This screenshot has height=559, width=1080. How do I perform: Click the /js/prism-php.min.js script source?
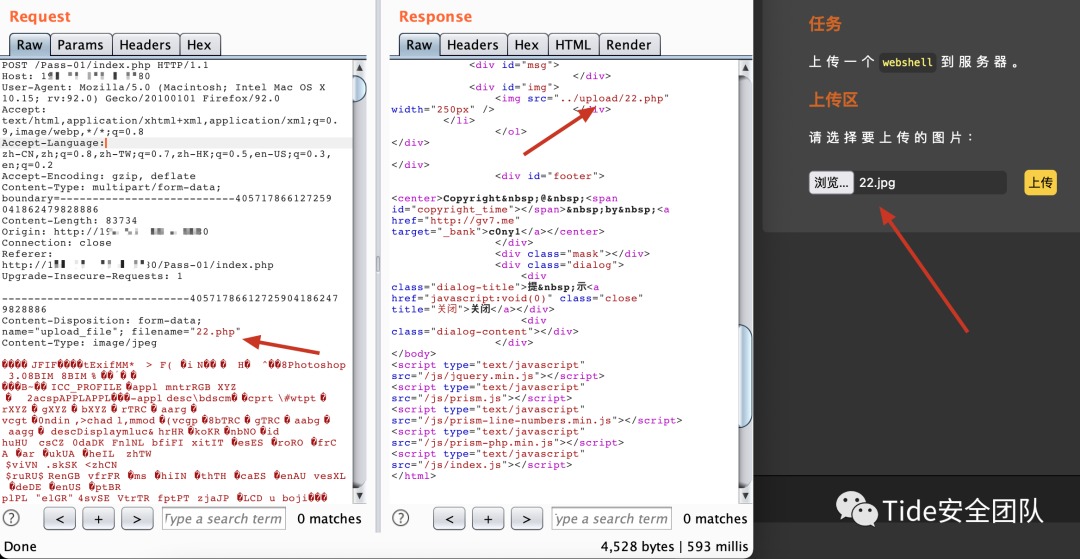point(487,443)
